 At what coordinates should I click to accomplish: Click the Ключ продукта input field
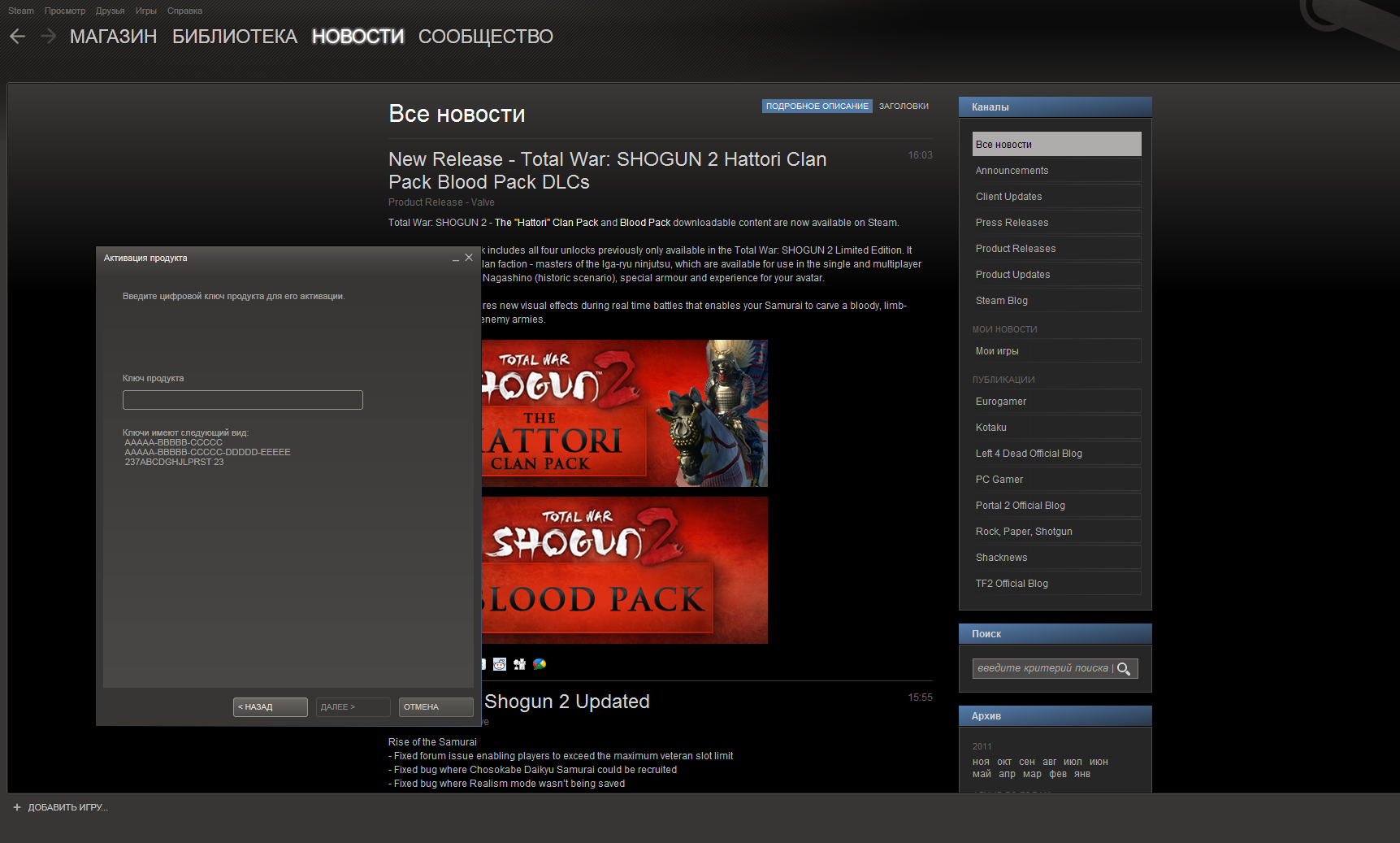[x=243, y=400]
